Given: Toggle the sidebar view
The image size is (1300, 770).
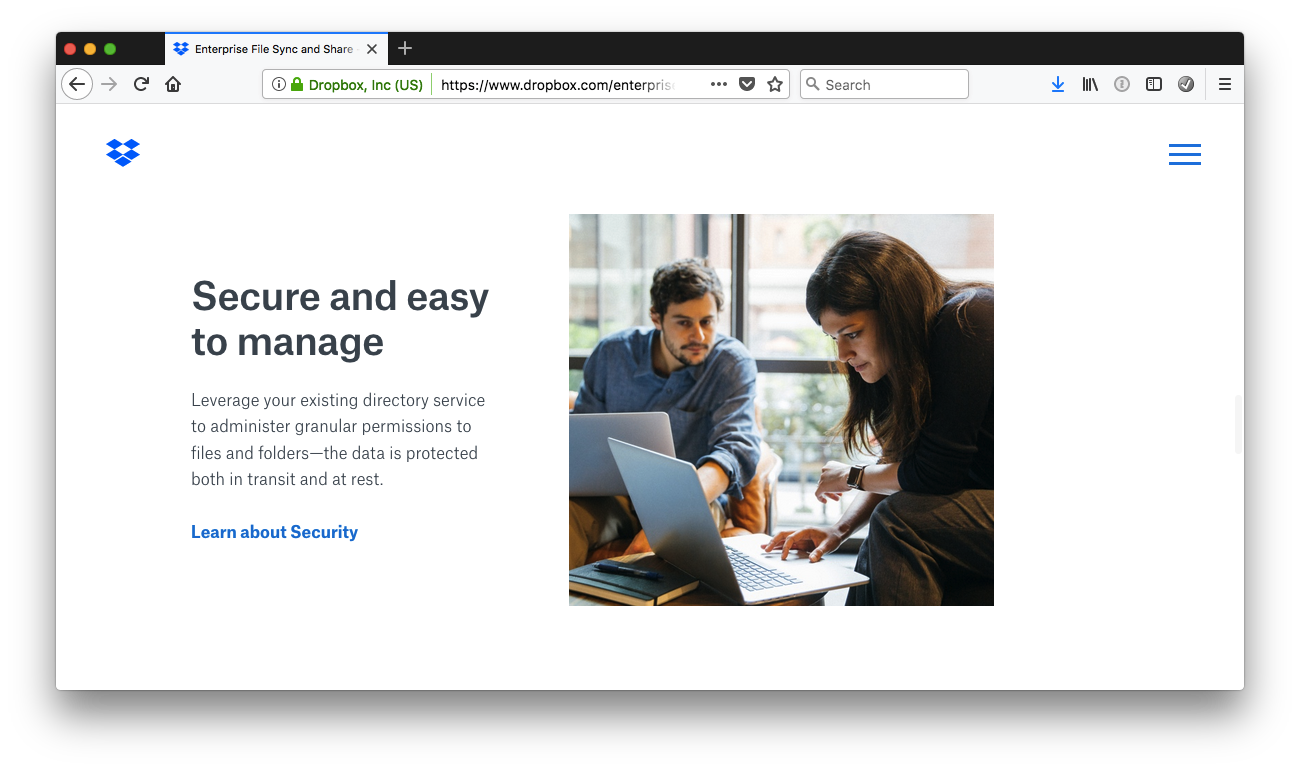Looking at the screenshot, I should tap(1154, 85).
